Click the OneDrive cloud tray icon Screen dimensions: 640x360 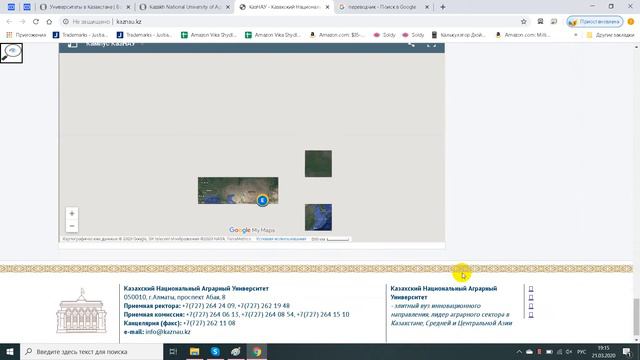(x=529, y=352)
